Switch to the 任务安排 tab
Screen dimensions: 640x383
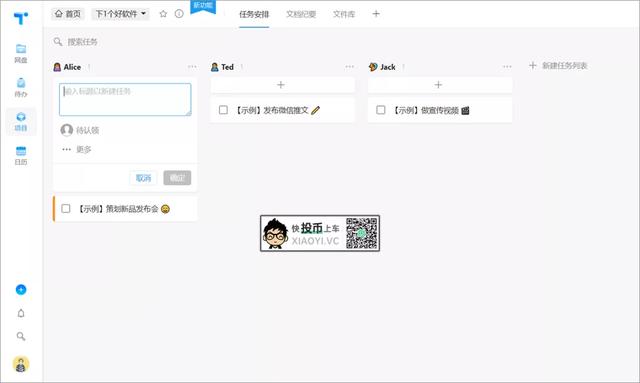pos(254,14)
